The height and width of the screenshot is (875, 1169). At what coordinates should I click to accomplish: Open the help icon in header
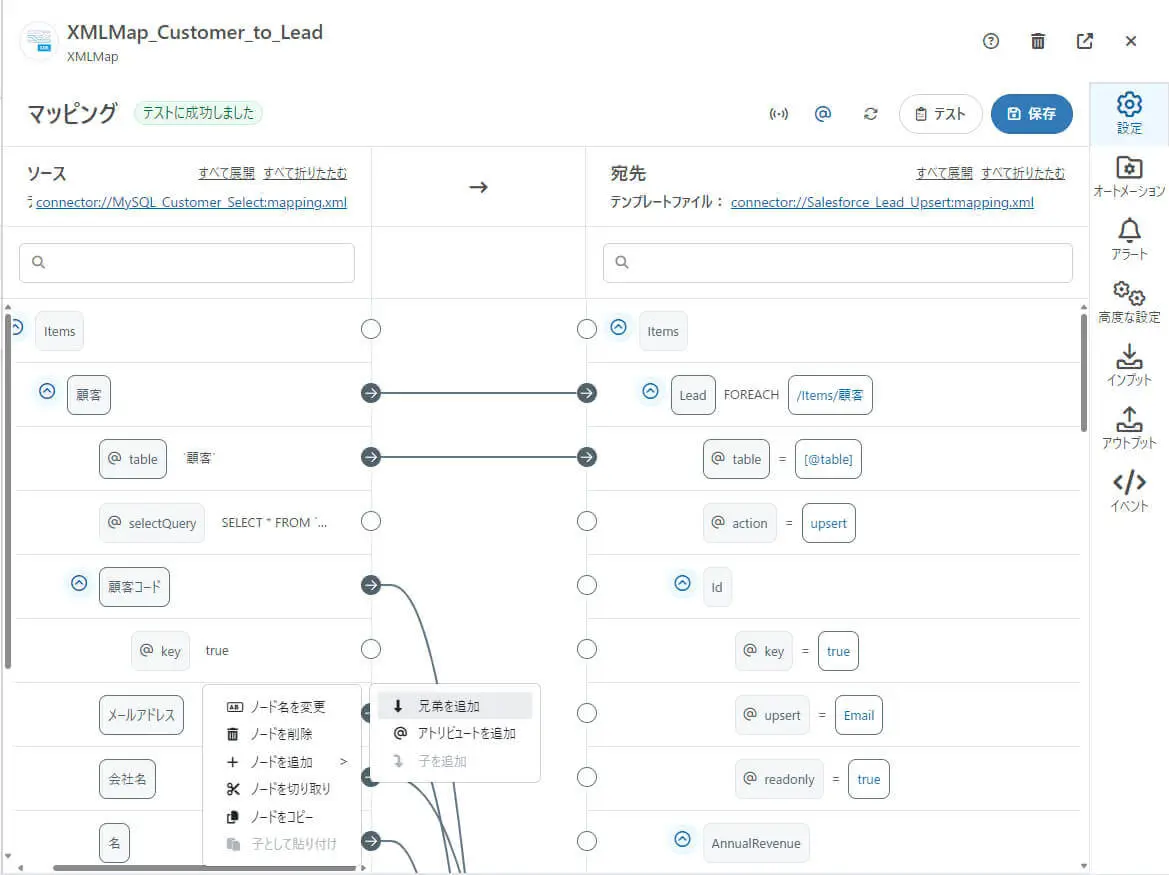pyautogui.click(x=991, y=41)
